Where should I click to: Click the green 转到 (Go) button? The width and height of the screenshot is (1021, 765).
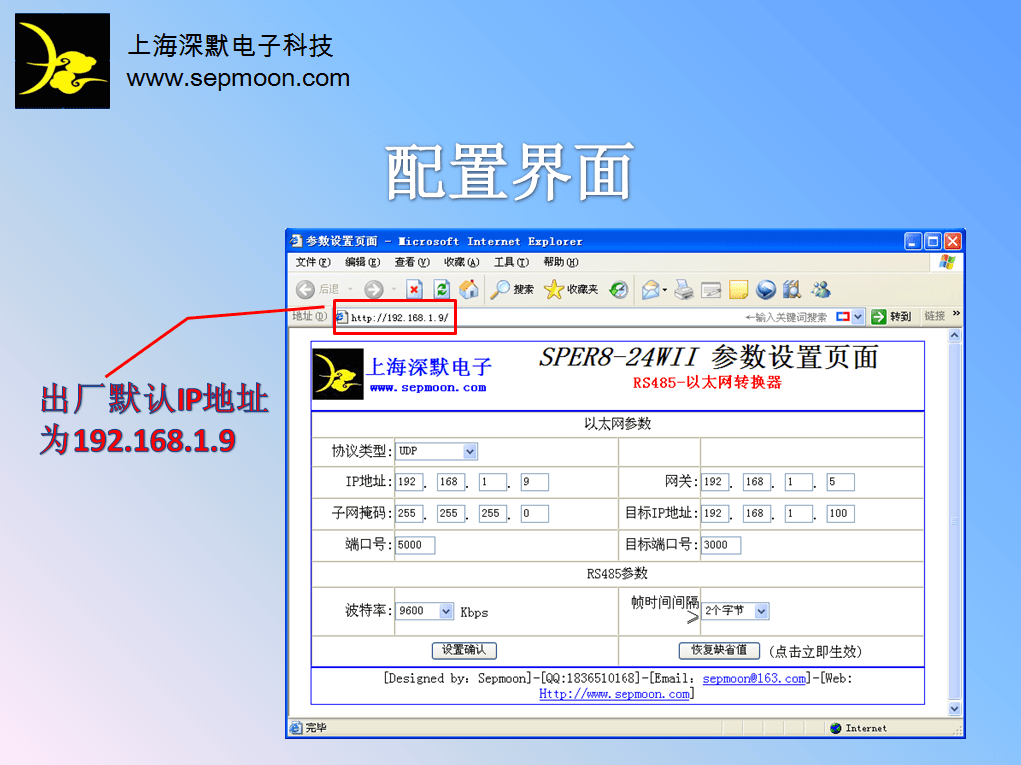[x=891, y=317]
